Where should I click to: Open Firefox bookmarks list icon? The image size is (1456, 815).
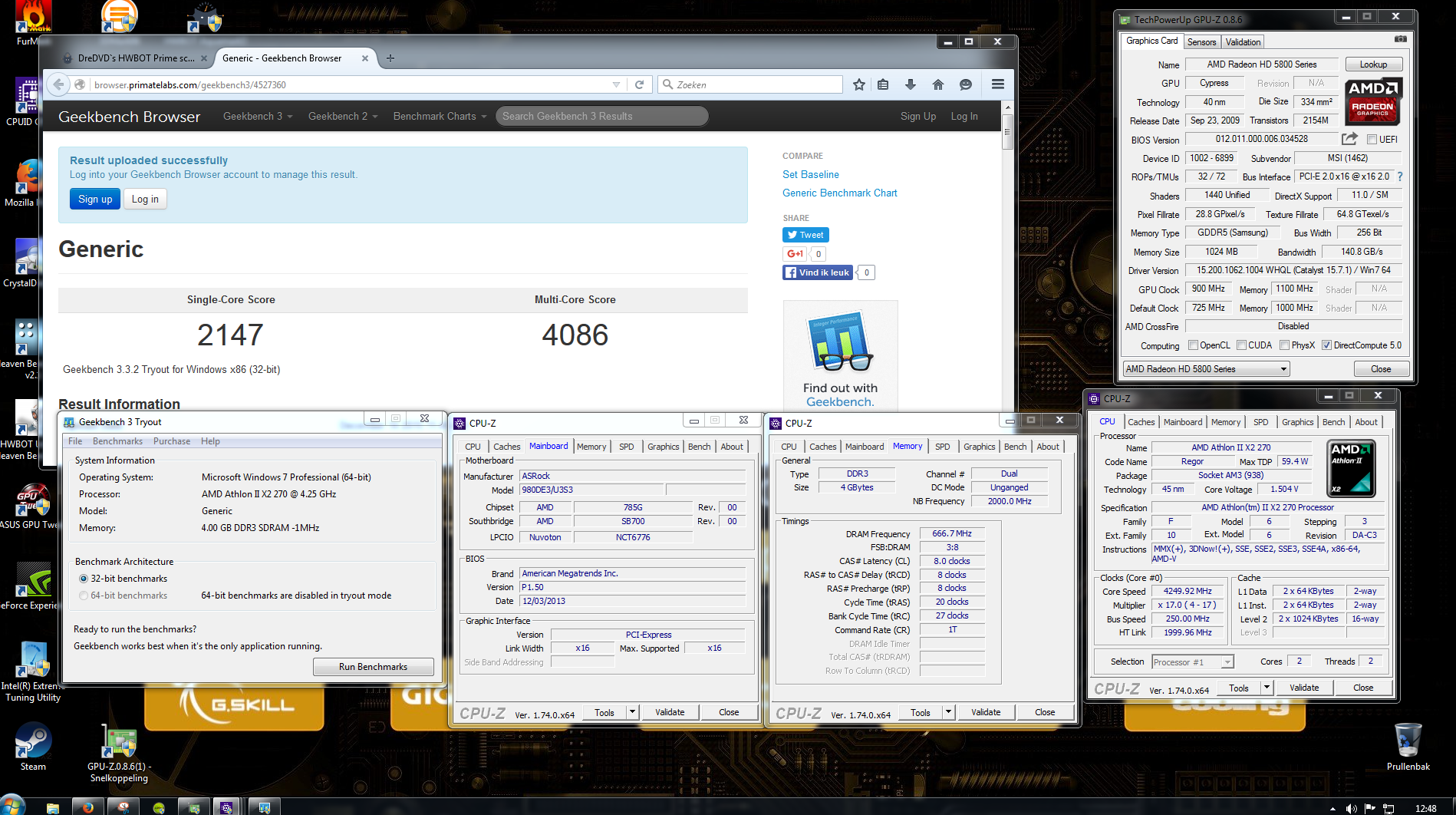click(x=883, y=84)
